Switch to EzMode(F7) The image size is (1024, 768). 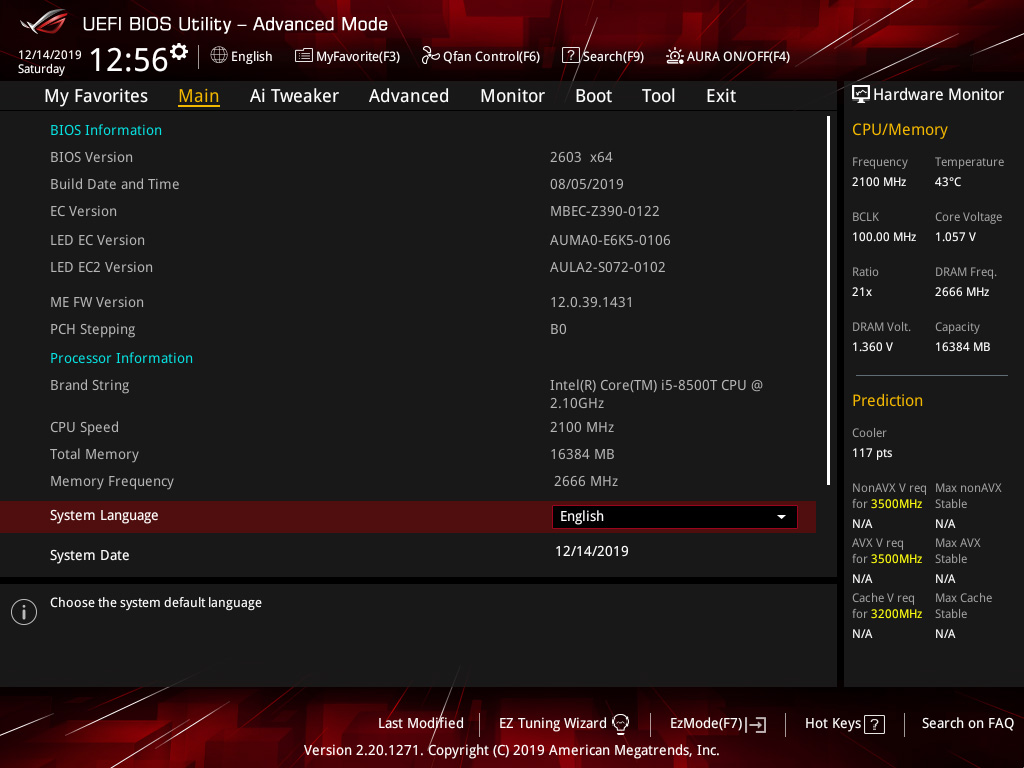[x=718, y=724]
